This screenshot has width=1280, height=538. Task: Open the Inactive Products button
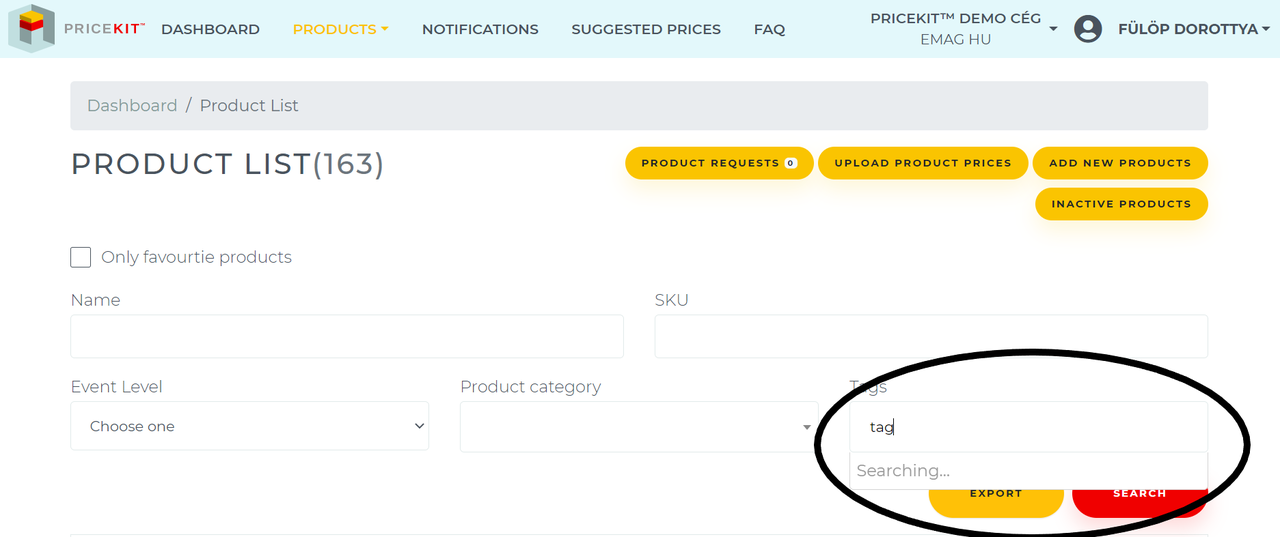point(1121,204)
